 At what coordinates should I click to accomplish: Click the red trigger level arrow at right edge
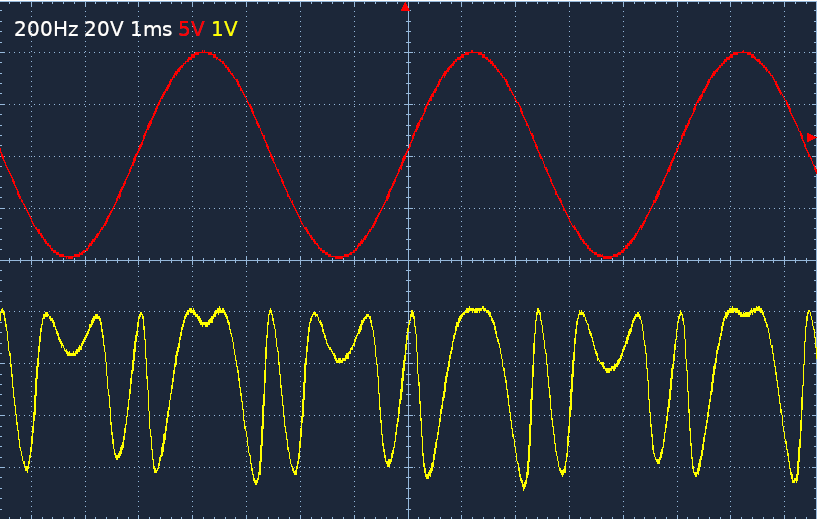coord(811,137)
